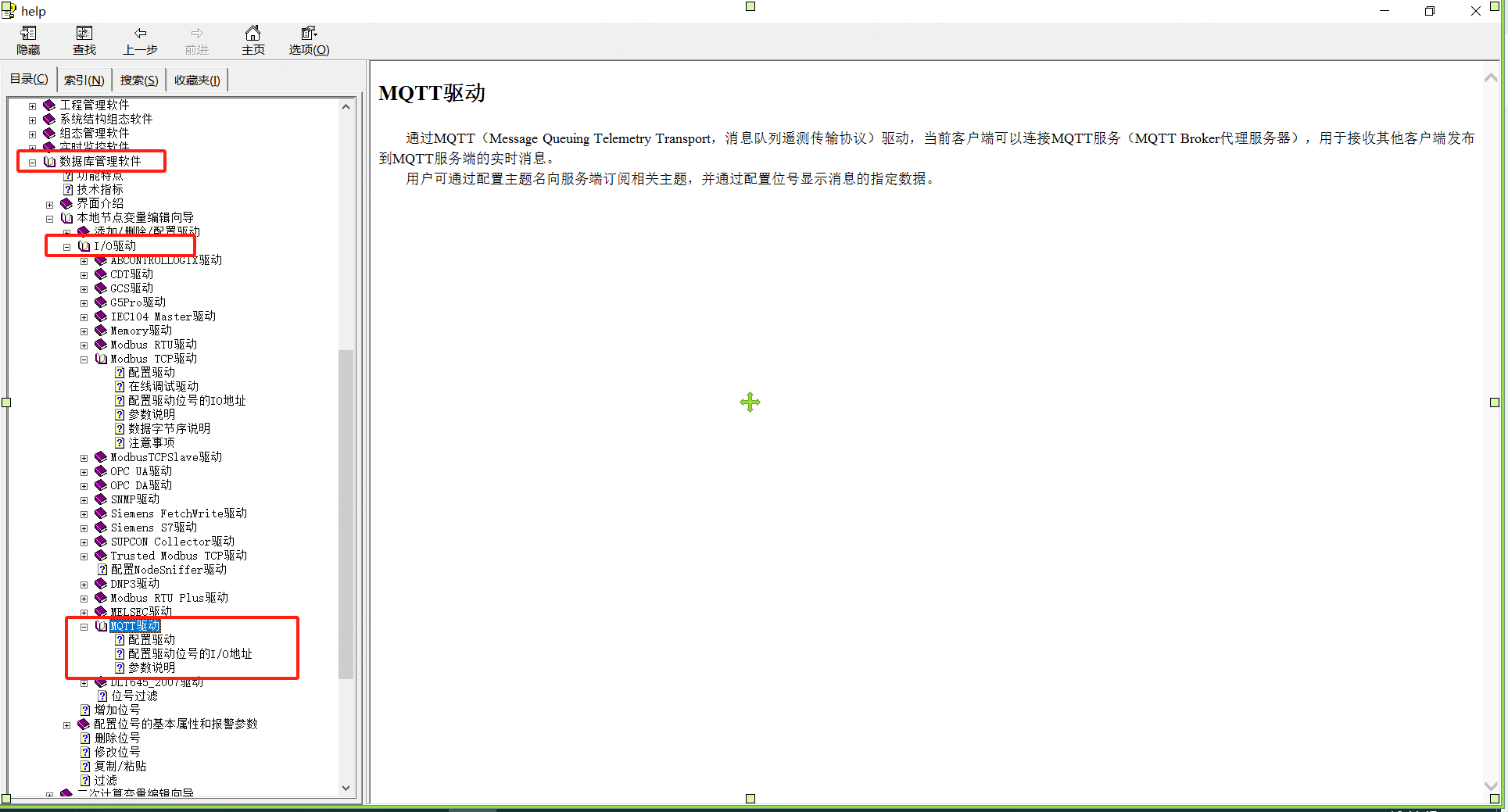Screen dimensions: 1508x812
Task: Open 配置驱动位号的I/O地址 under MQTT驱动
Action: (x=190, y=654)
